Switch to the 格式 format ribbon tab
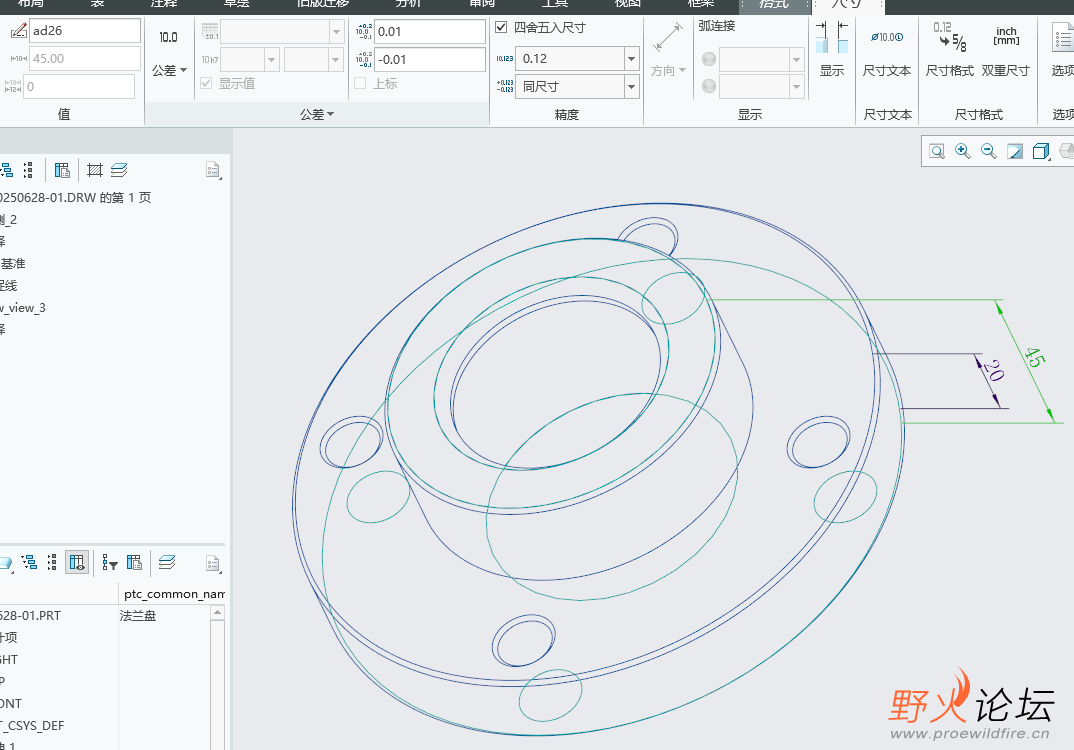Image resolution: width=1074 pixels, height=750 pixels. point(774,5)
